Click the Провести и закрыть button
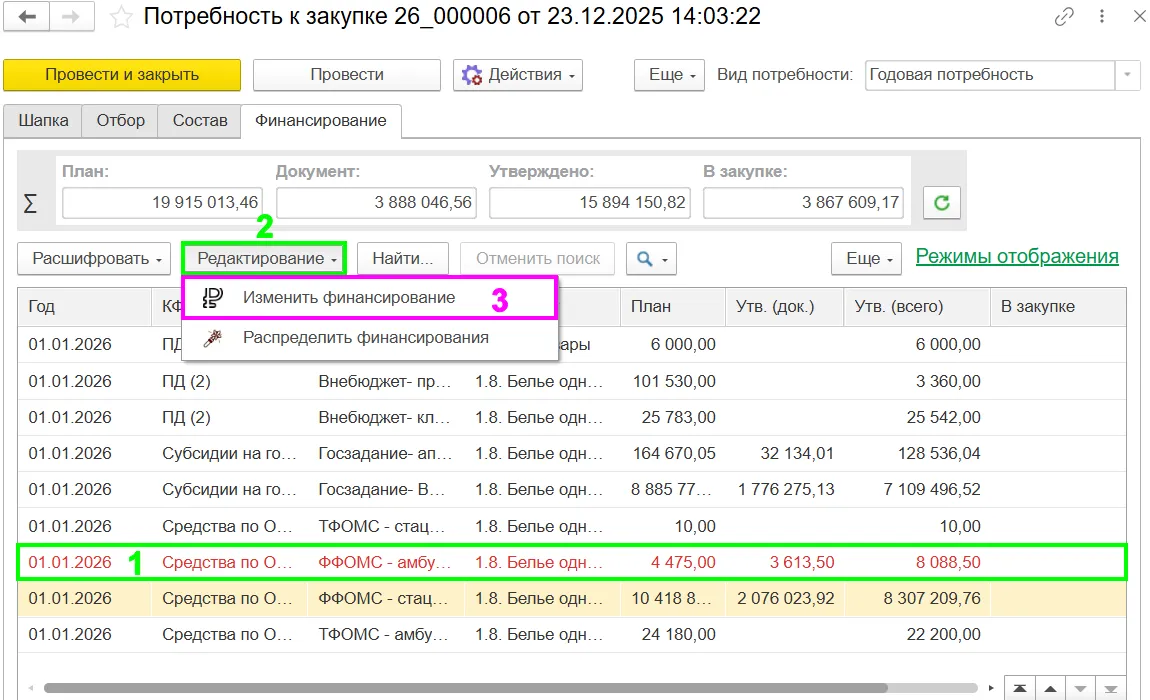The image size is (1150, 700). (x=122, y=75)
